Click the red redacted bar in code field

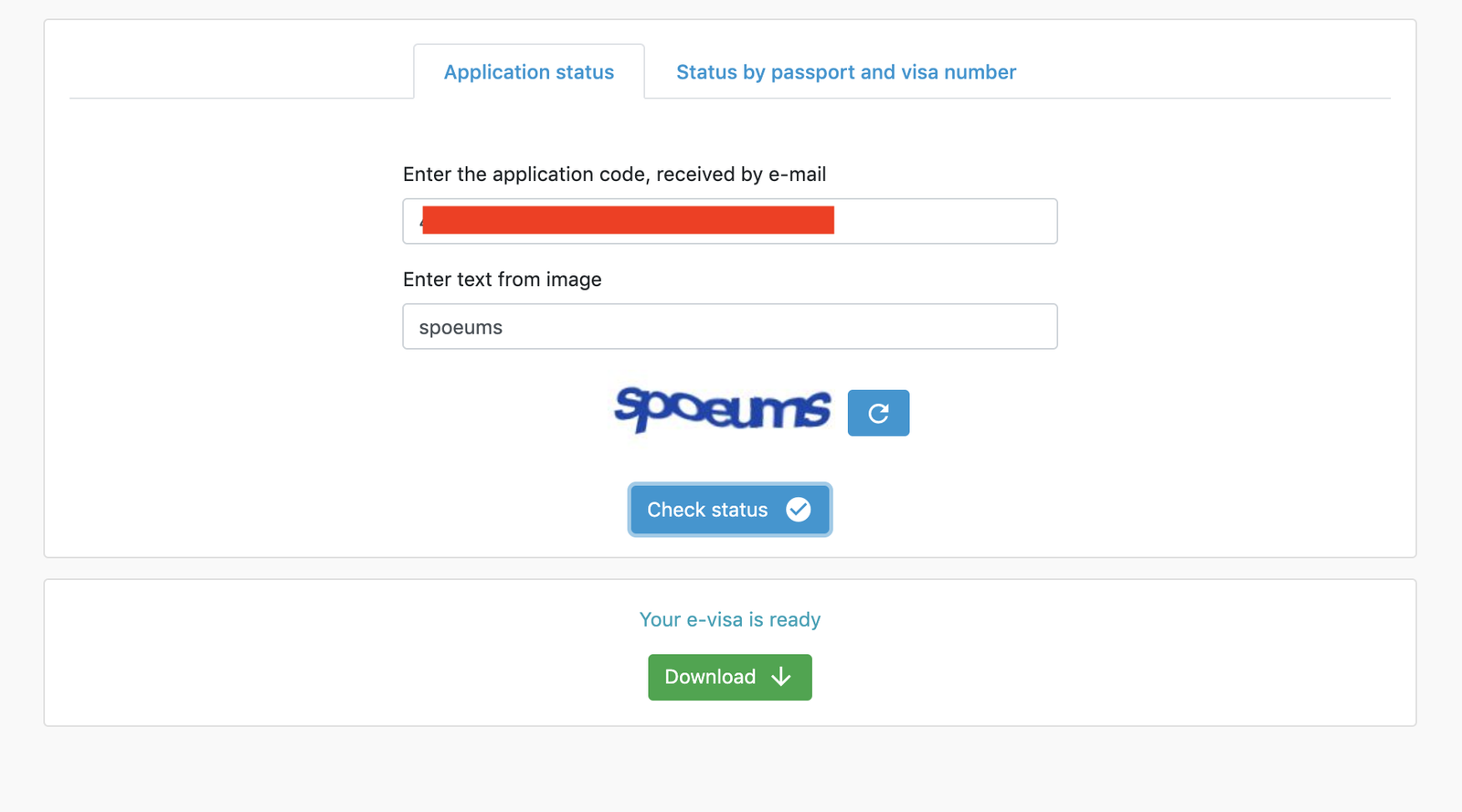tap(628, 220)
